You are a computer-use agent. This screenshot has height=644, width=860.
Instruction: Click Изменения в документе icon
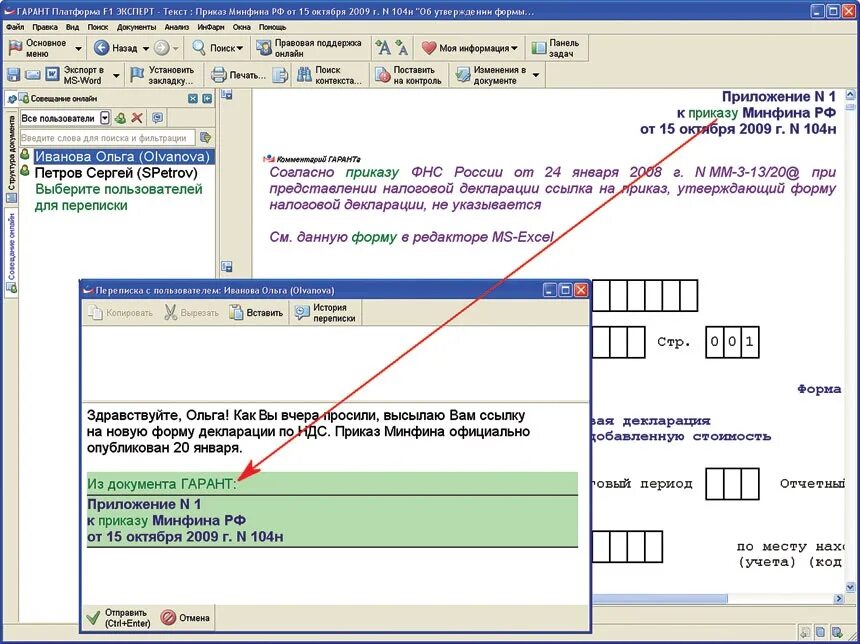pyautogui.click(x=463, y=75)
